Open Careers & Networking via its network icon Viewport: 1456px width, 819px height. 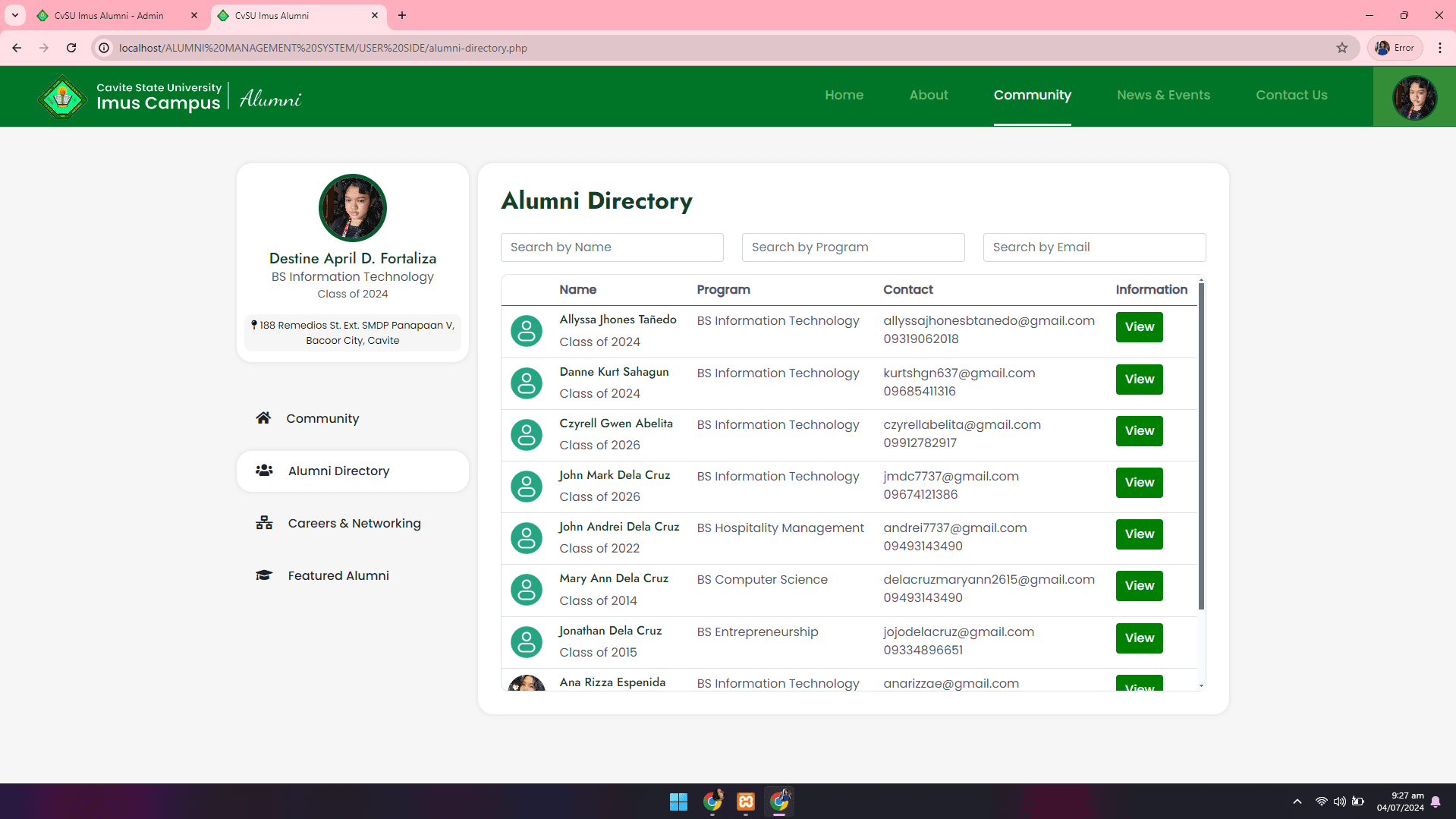click(x=263, y=523)
